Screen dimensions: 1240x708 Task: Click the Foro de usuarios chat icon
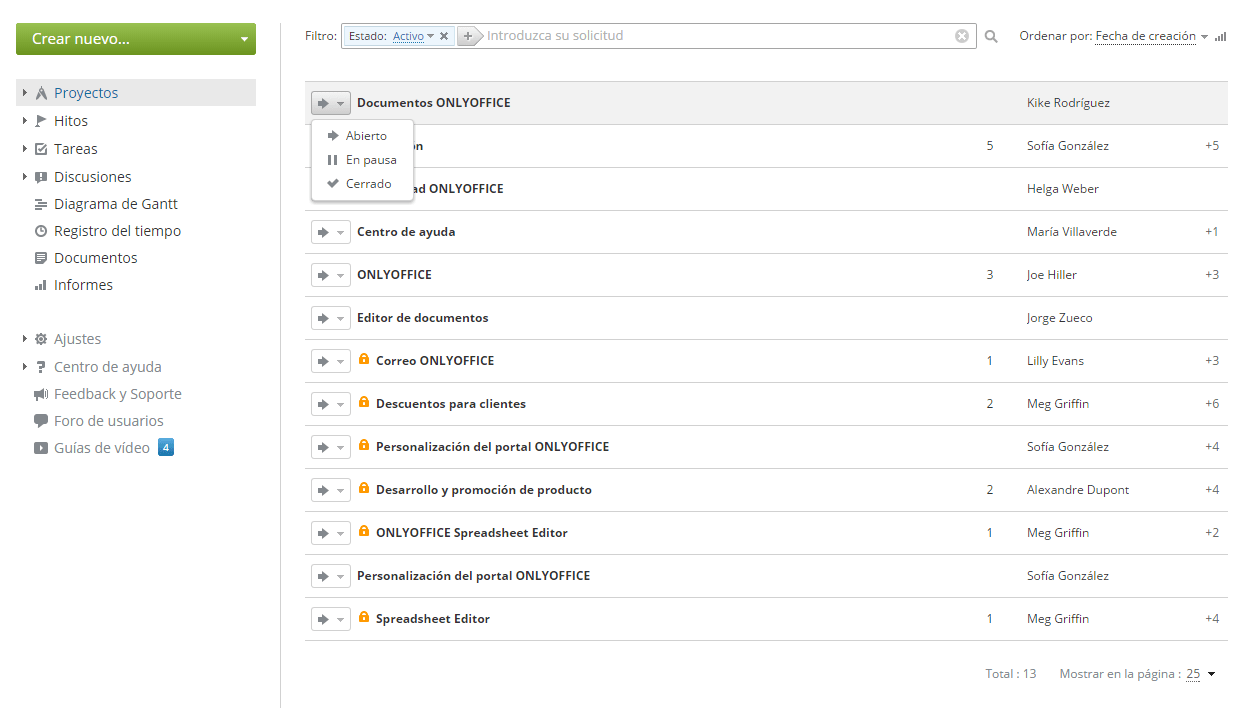coord(41,421)
